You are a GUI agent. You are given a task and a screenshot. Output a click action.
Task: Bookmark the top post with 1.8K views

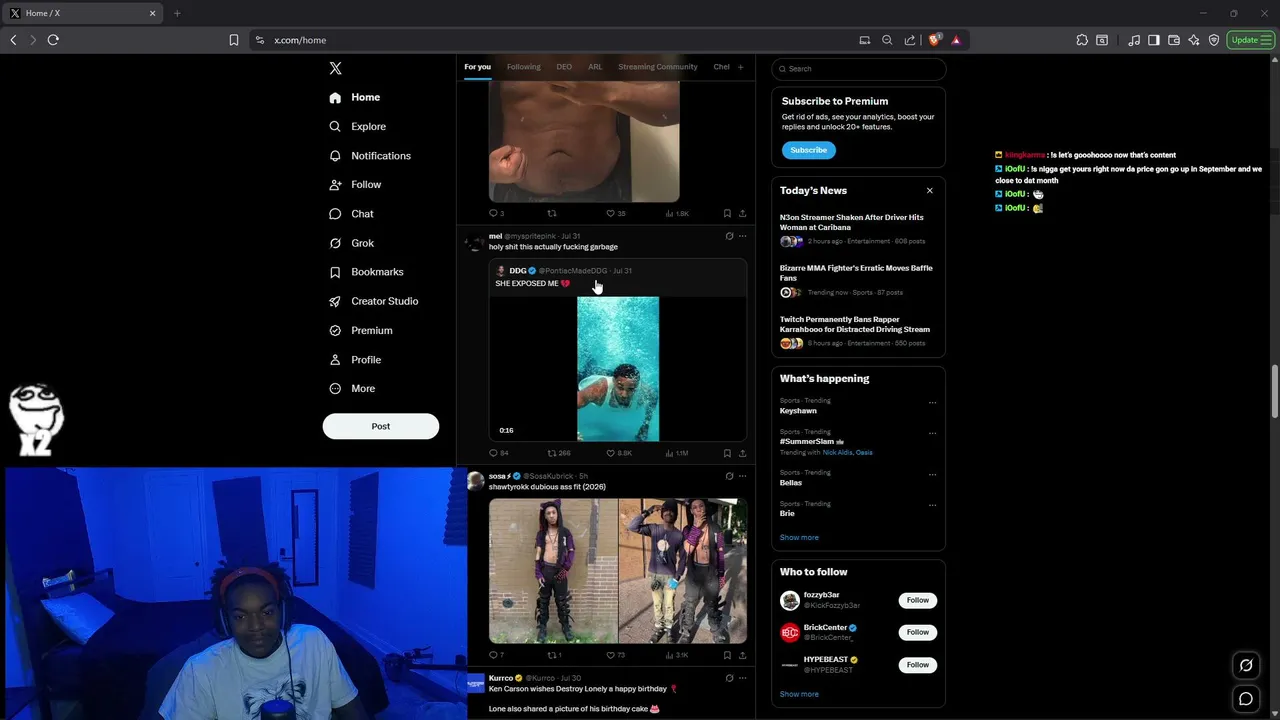727,213
